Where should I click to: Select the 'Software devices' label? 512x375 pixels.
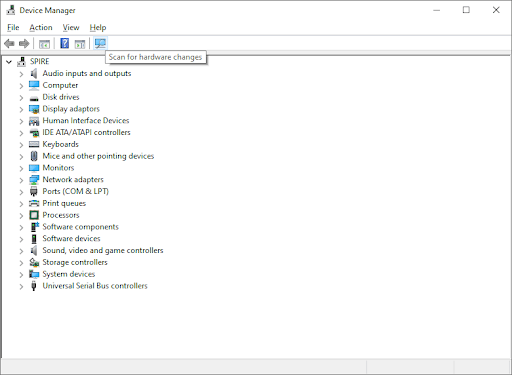coord(71,239)
